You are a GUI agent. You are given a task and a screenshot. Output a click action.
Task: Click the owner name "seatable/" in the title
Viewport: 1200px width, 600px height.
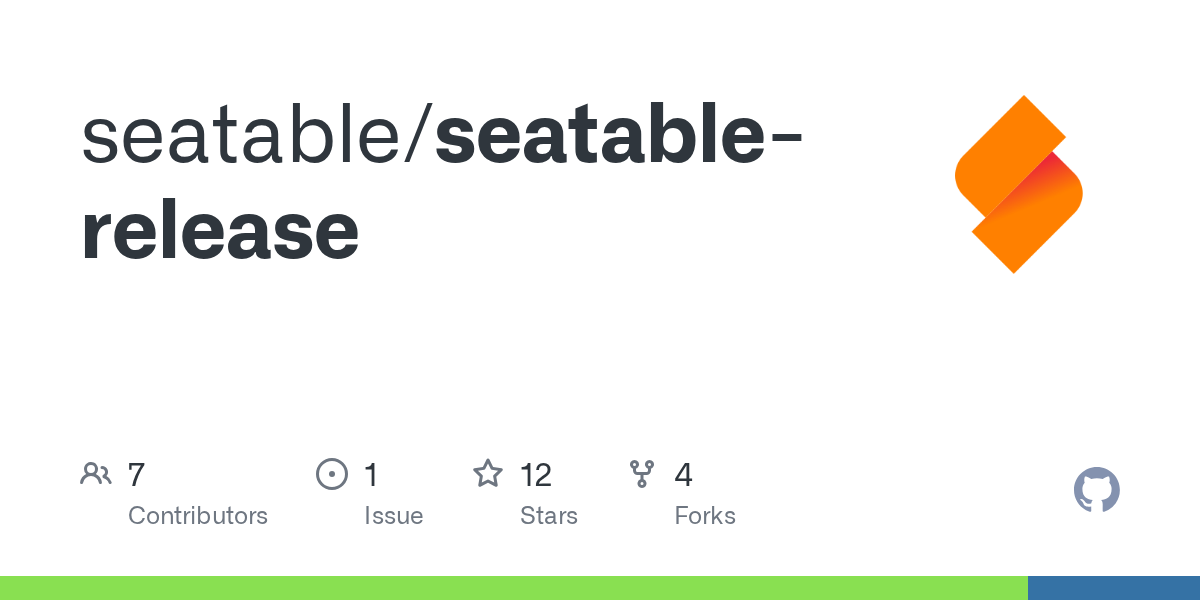[257, 138]
